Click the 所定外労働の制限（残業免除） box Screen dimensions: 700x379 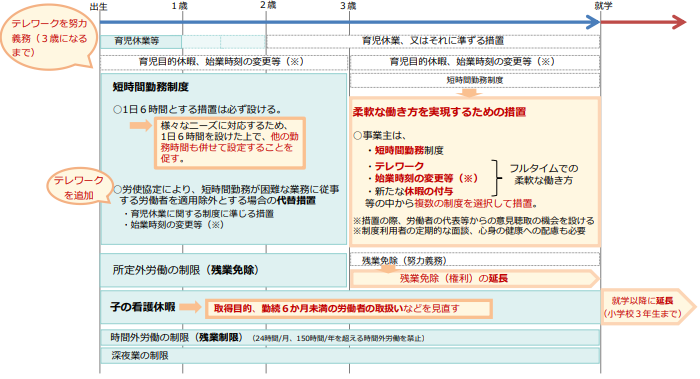click(x=223, y=270)
